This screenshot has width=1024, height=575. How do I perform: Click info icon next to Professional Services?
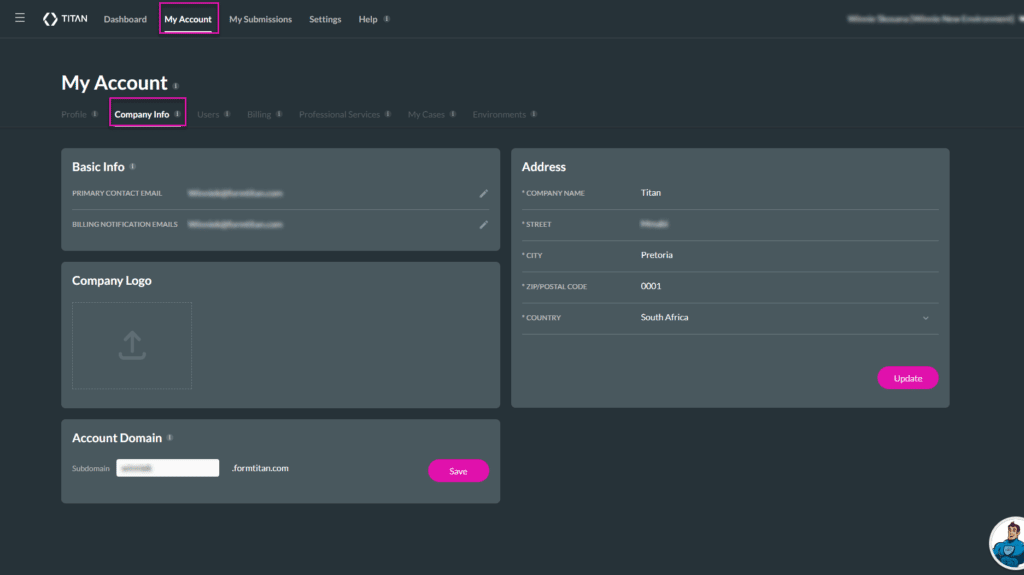(x=388, y=114)
